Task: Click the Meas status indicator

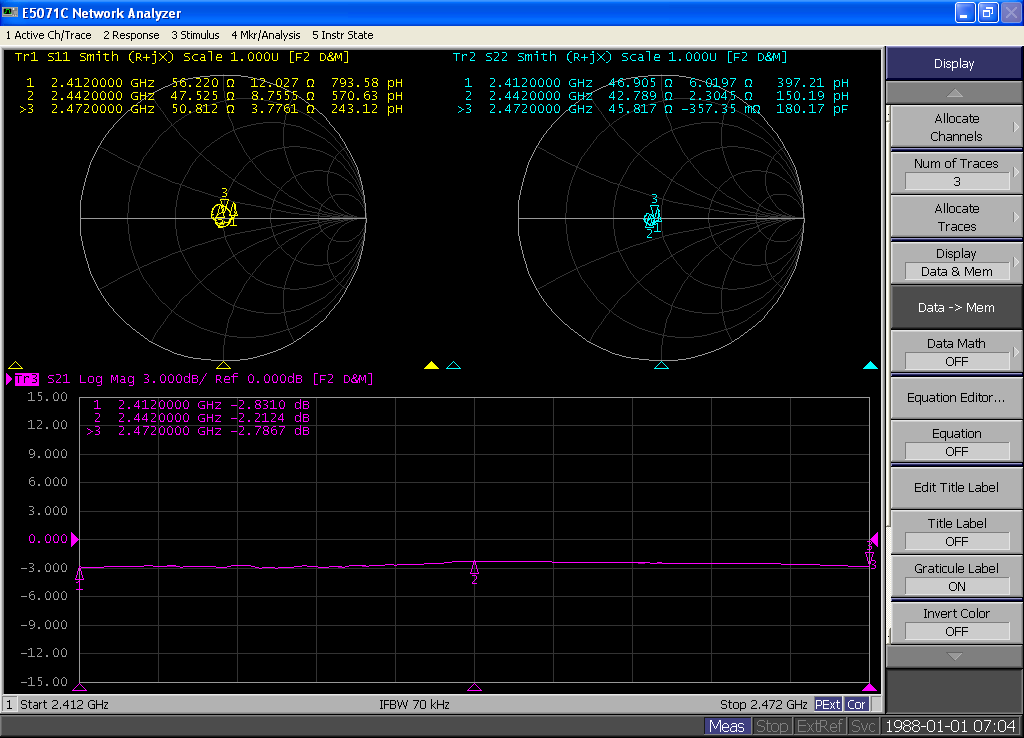Action: 726,726
